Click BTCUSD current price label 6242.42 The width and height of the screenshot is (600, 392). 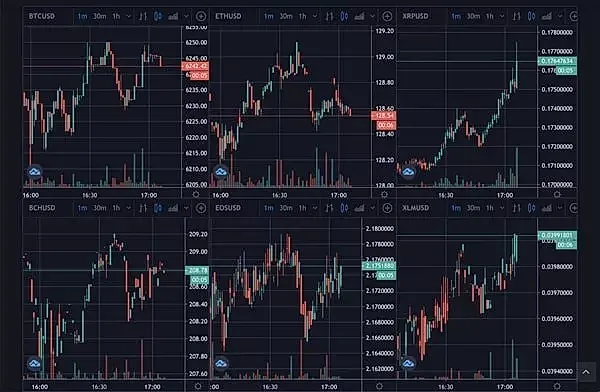point(195,66)
